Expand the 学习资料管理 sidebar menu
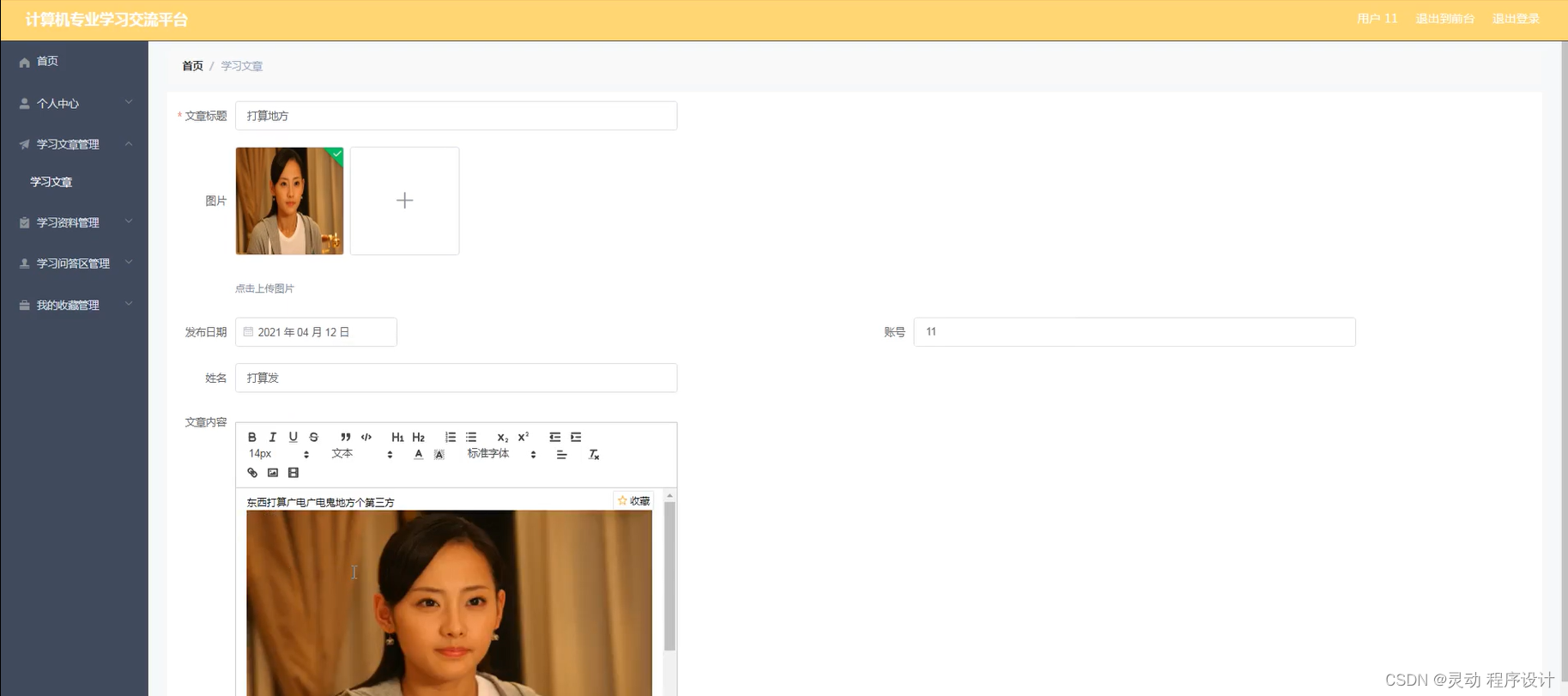The image size is (1568, 696). click(74, 222)
